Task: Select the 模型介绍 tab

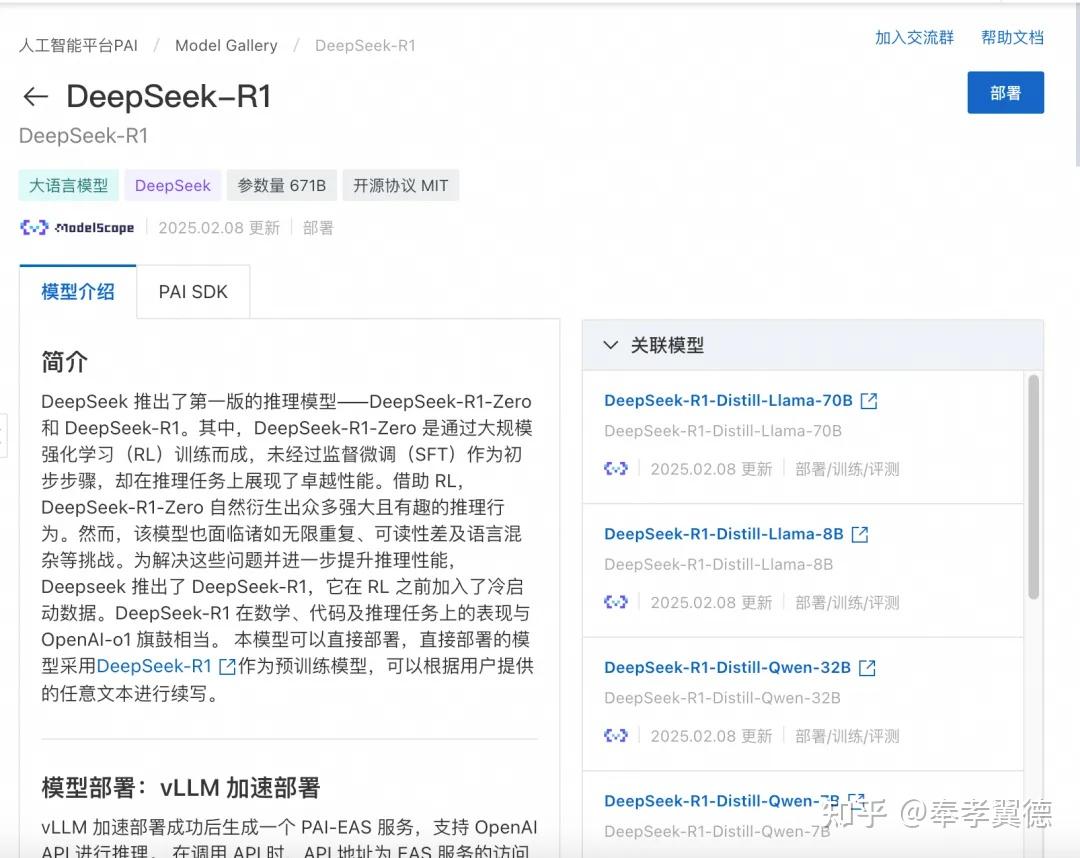Action: (x=77, y=291)
